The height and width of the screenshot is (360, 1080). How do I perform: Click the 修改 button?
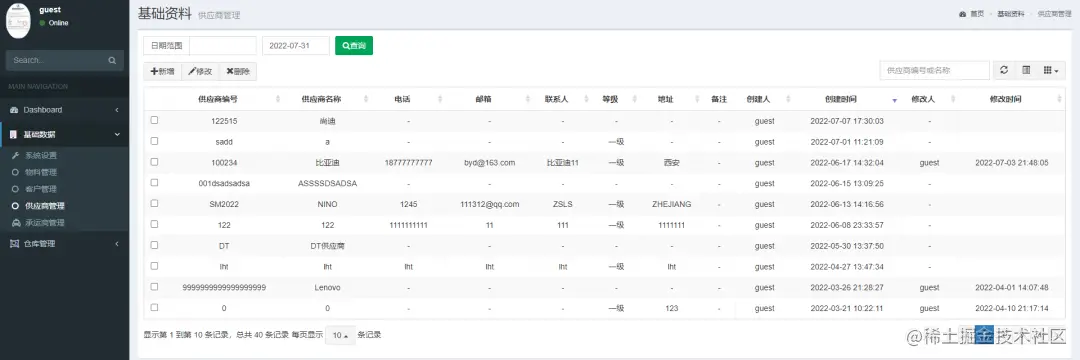(200, 71)
